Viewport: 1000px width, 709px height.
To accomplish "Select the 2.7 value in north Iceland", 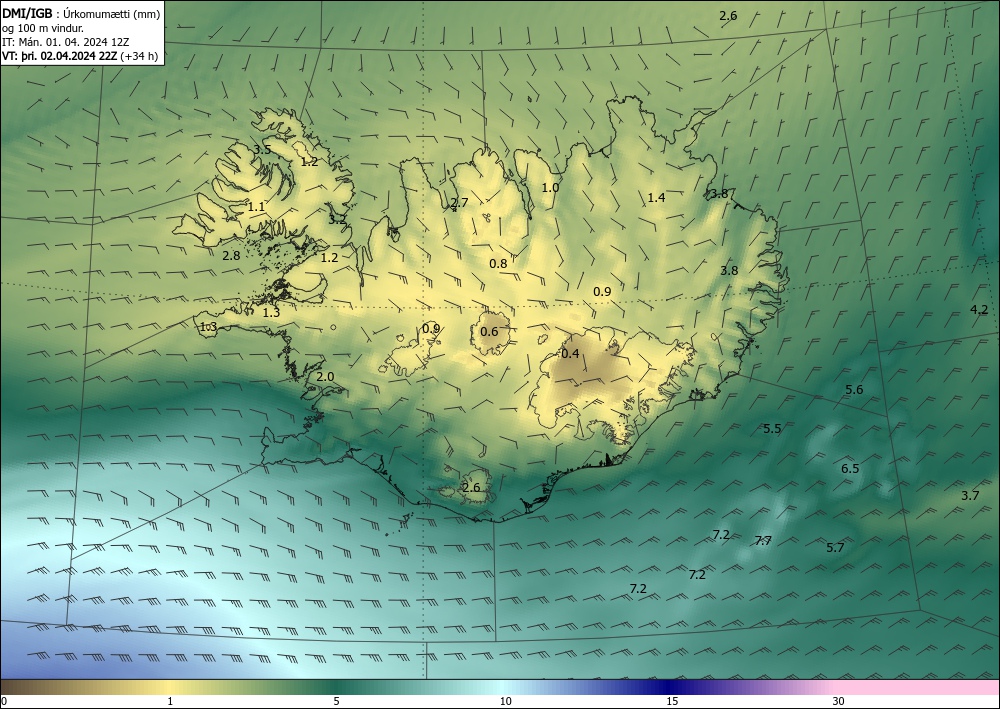I will coord(459,203).
